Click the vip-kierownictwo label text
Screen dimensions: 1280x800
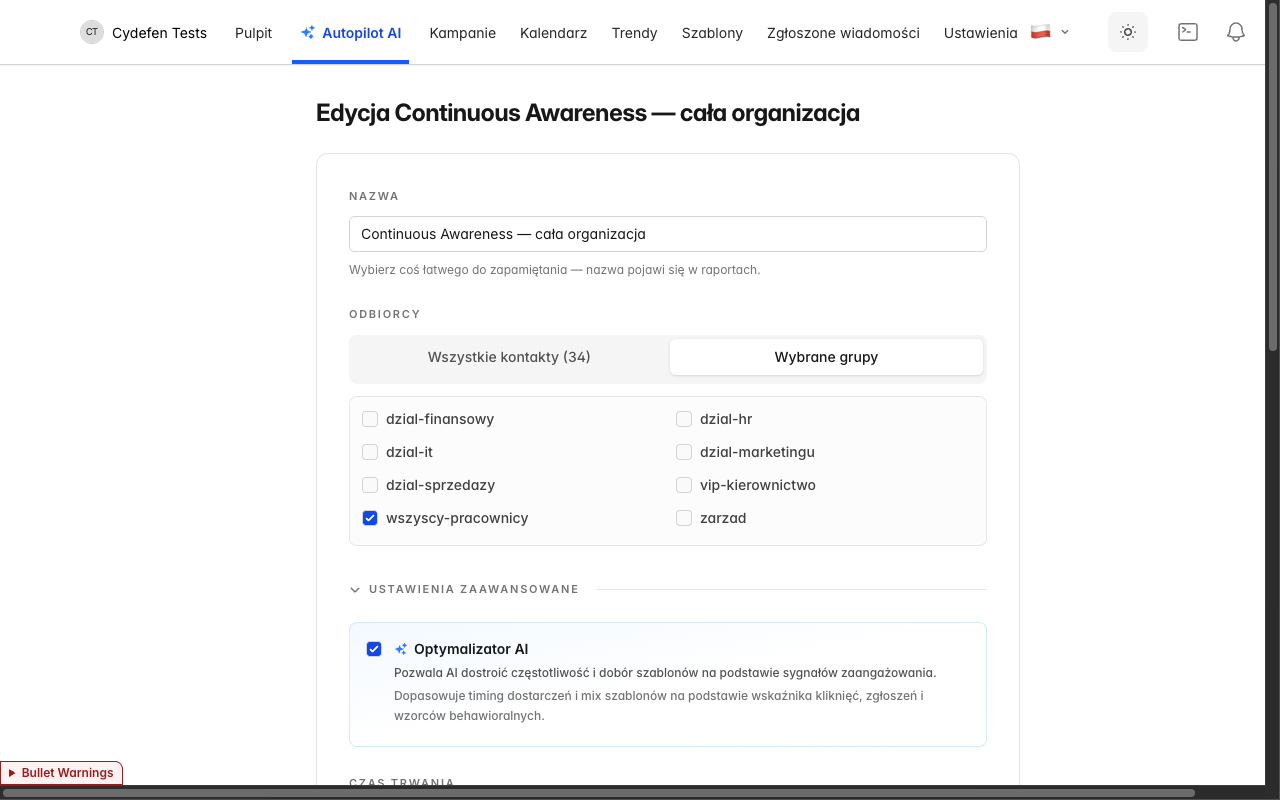(x=758, y=485)
